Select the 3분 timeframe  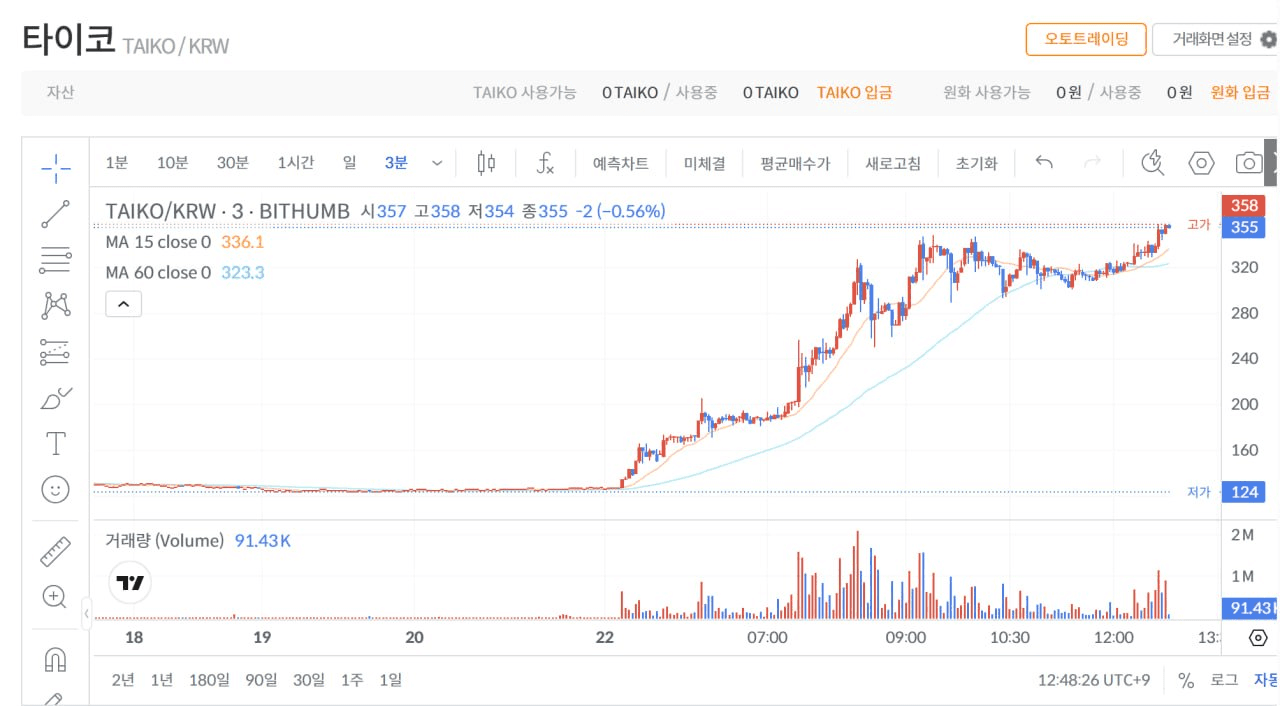[x=397, y=163]
